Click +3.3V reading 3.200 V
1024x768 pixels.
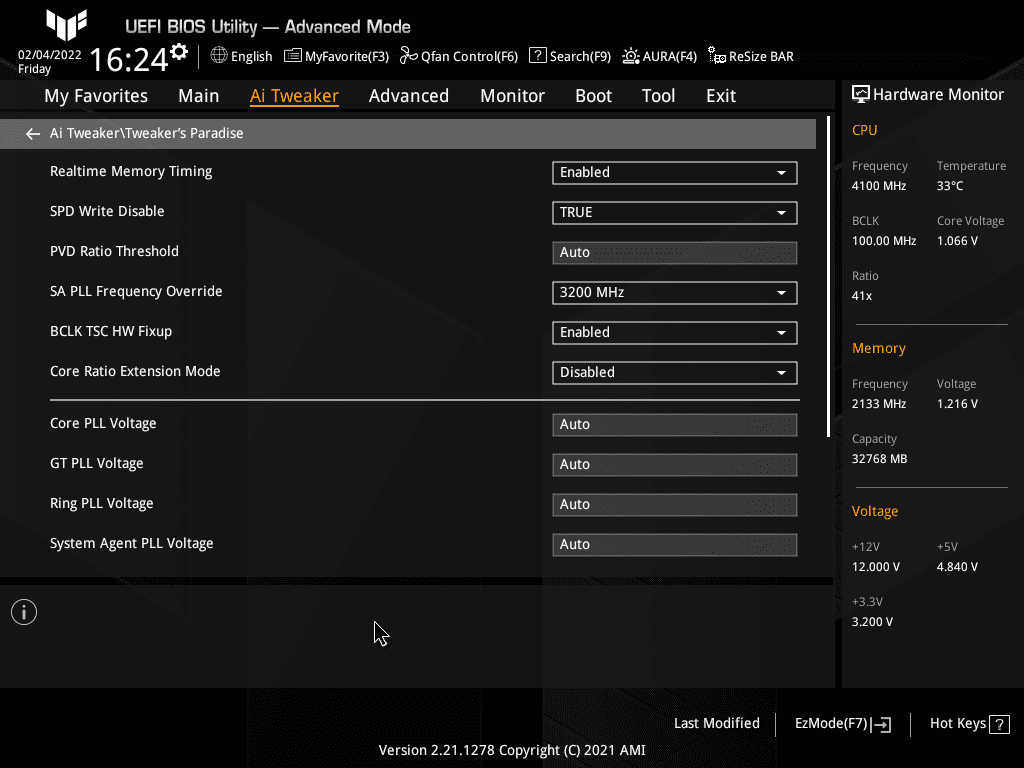pos(872,622)
